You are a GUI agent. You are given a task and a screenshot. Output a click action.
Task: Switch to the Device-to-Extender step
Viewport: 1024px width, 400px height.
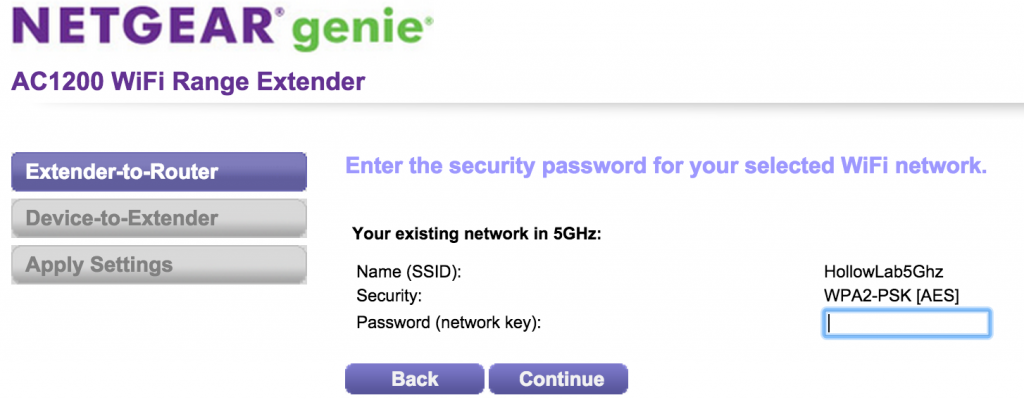[x=158, y=218]
